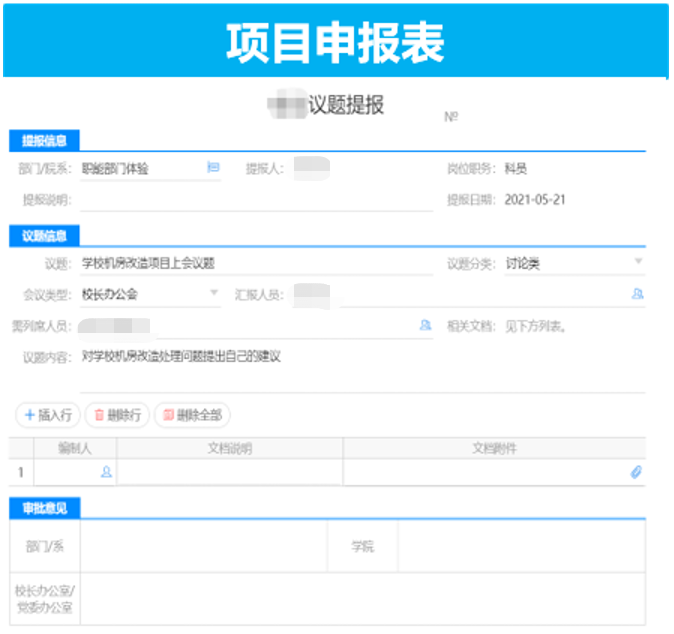Focus the 提报说明 input field
The image size is (674, 634).
[256, 200]
